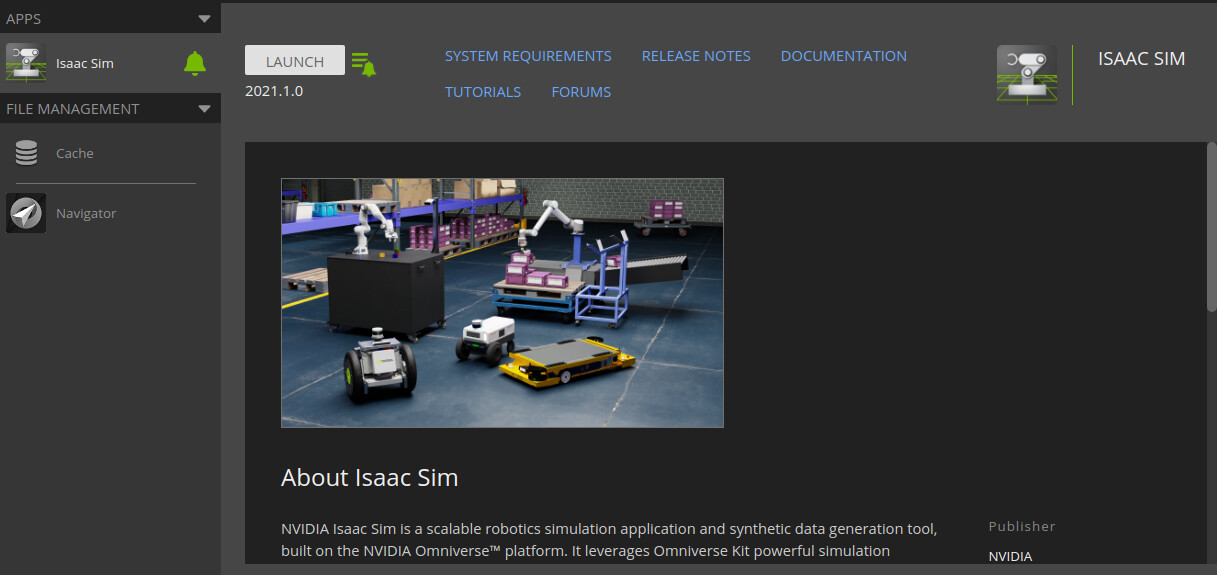Open the FORUMS link
Viewport: 1217px width, 575px height.
coord(581,92)
